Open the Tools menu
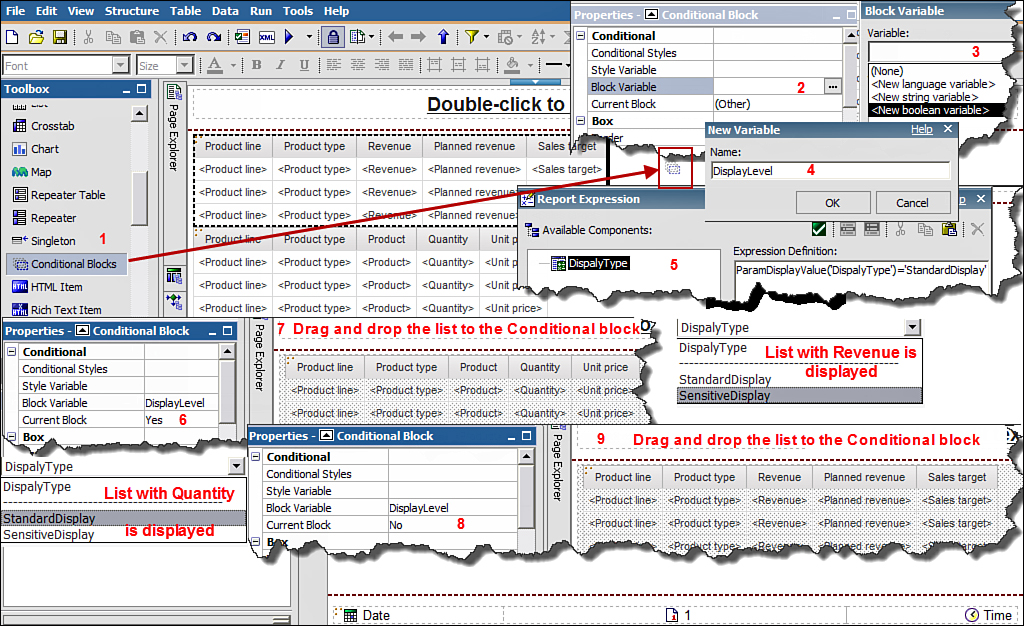This screenshot has width=1024, height=626. pos(298,11)
